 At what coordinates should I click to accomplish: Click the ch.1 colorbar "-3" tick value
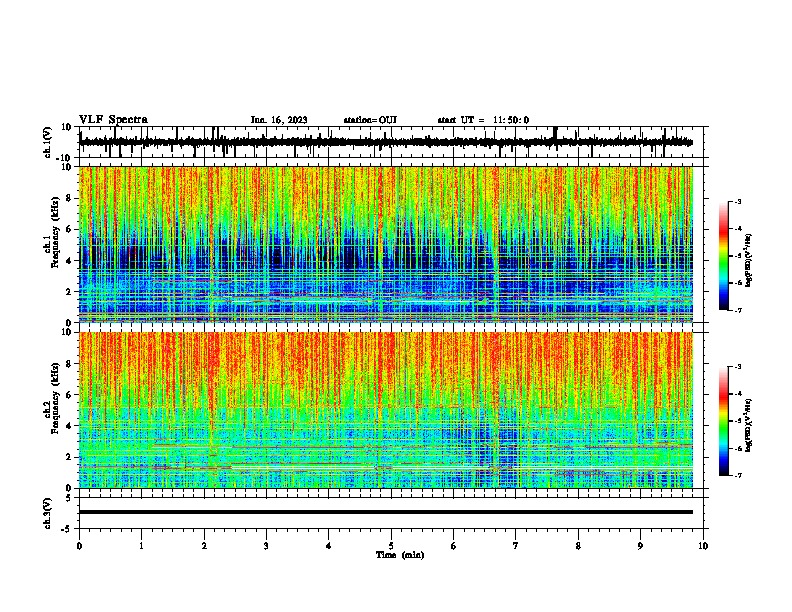[738, 202]
